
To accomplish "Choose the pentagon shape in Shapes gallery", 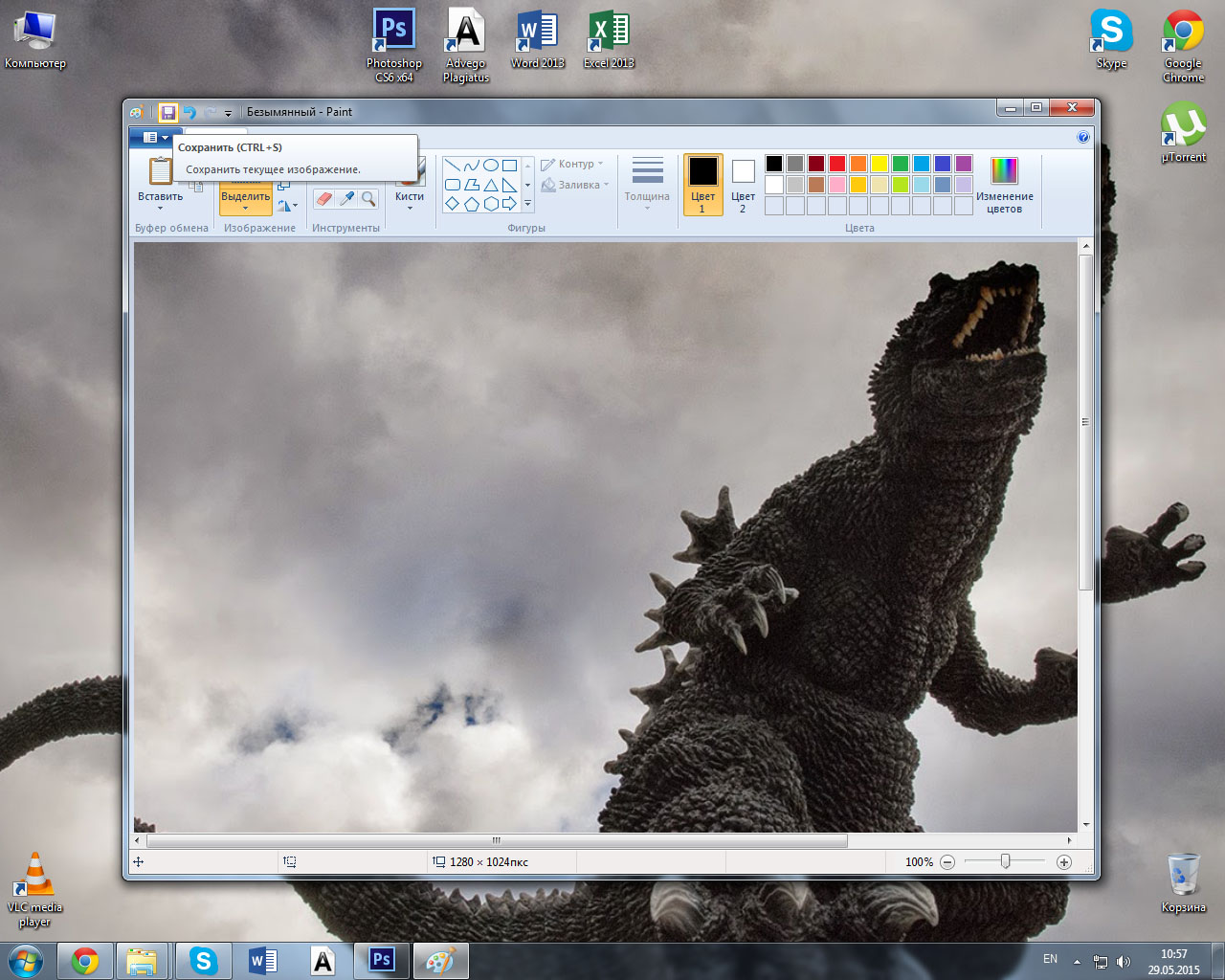I will pyautogui.click(x=471, y=204).
